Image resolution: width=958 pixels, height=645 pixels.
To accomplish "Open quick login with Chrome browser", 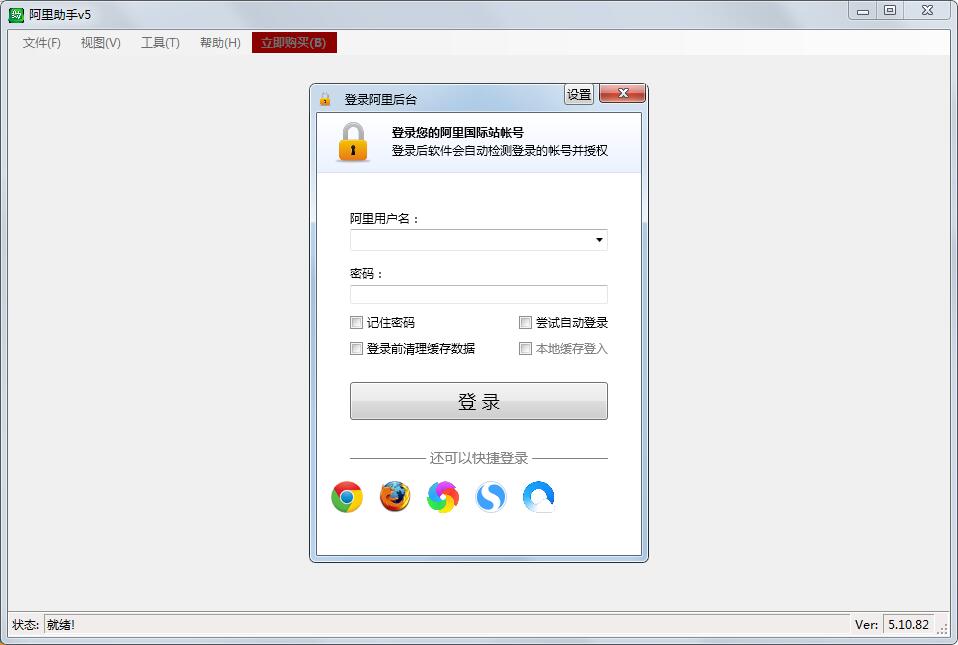I will (346, 496).
